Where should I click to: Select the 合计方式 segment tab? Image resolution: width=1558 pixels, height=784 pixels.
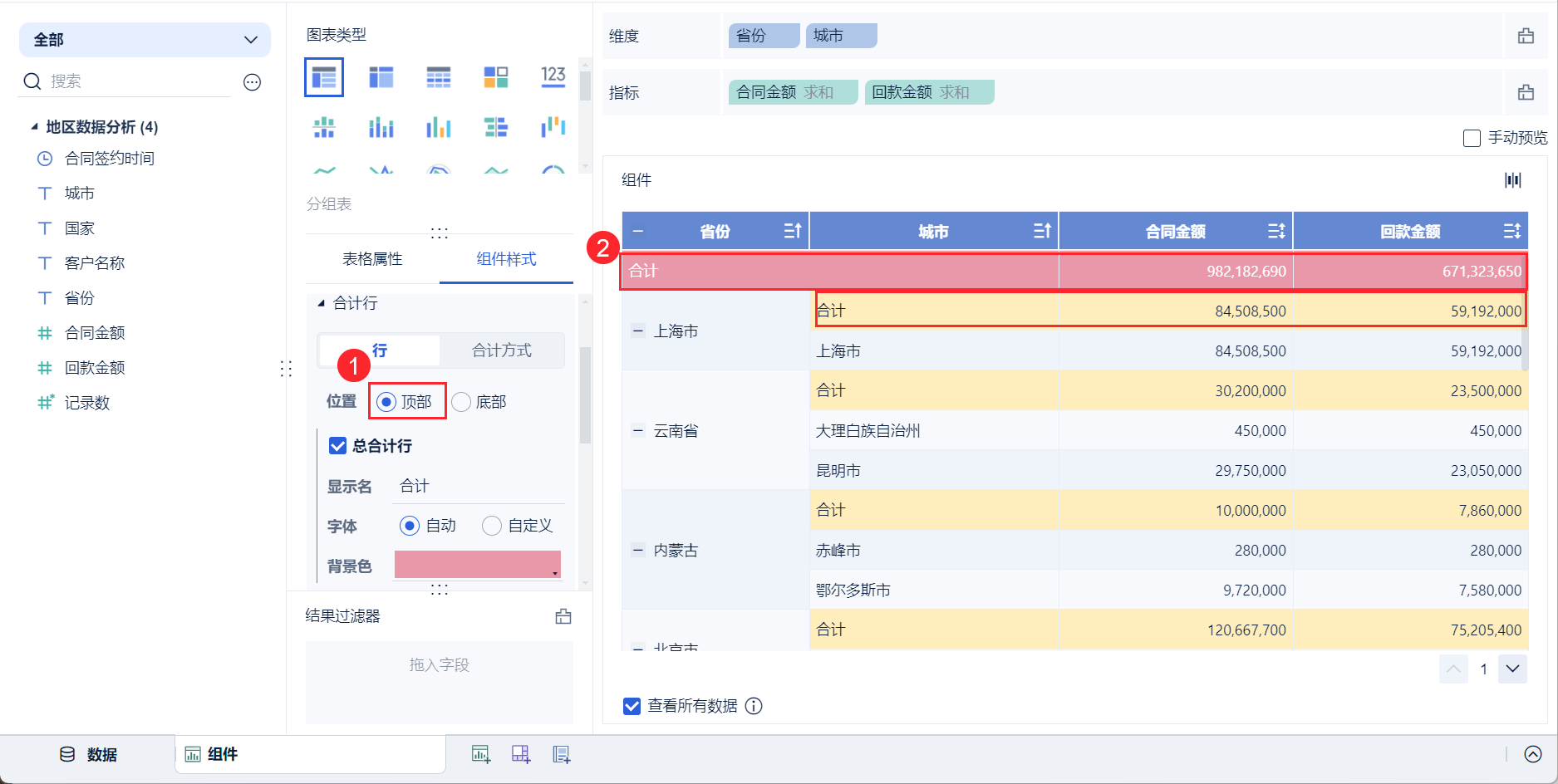pyautogui.click(x=502, y=350)
